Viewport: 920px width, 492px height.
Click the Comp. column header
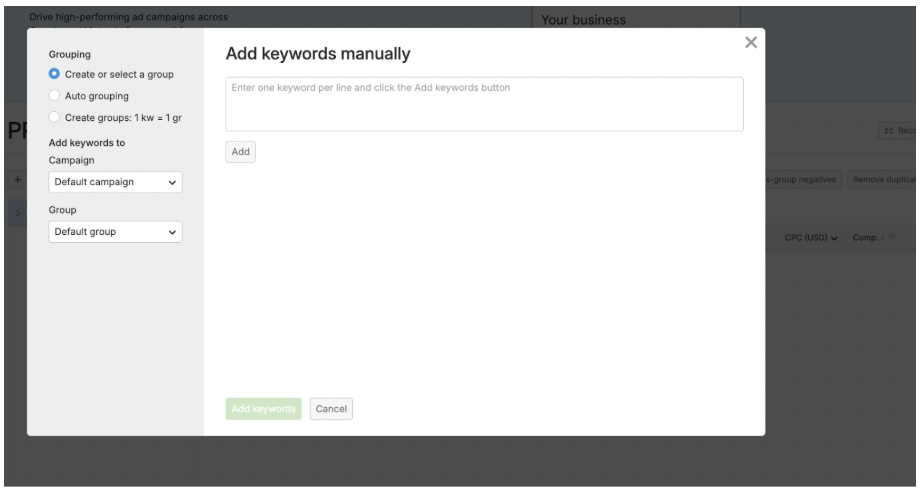pos(865,237)
